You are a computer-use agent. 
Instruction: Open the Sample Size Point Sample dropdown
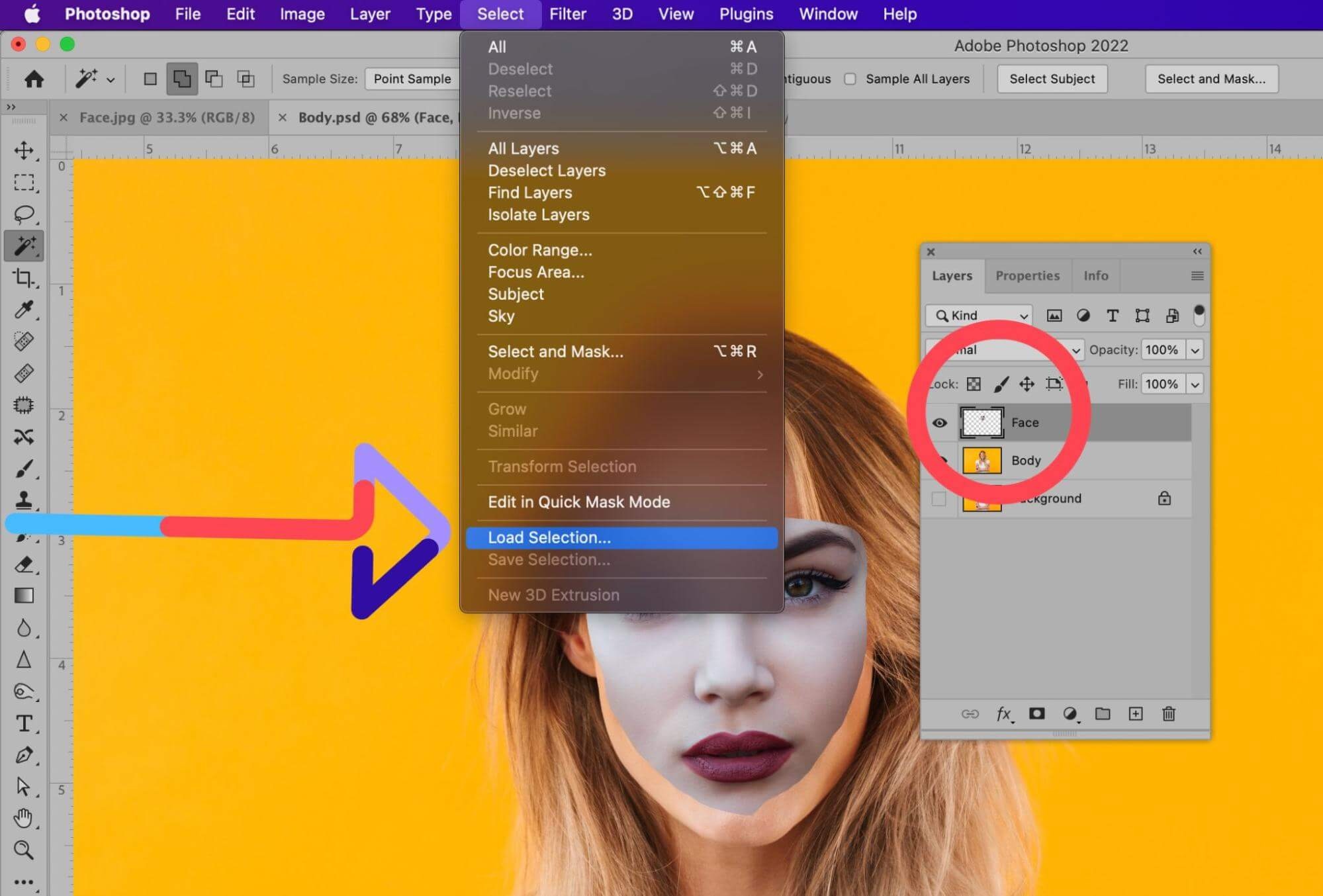point(412,79)
